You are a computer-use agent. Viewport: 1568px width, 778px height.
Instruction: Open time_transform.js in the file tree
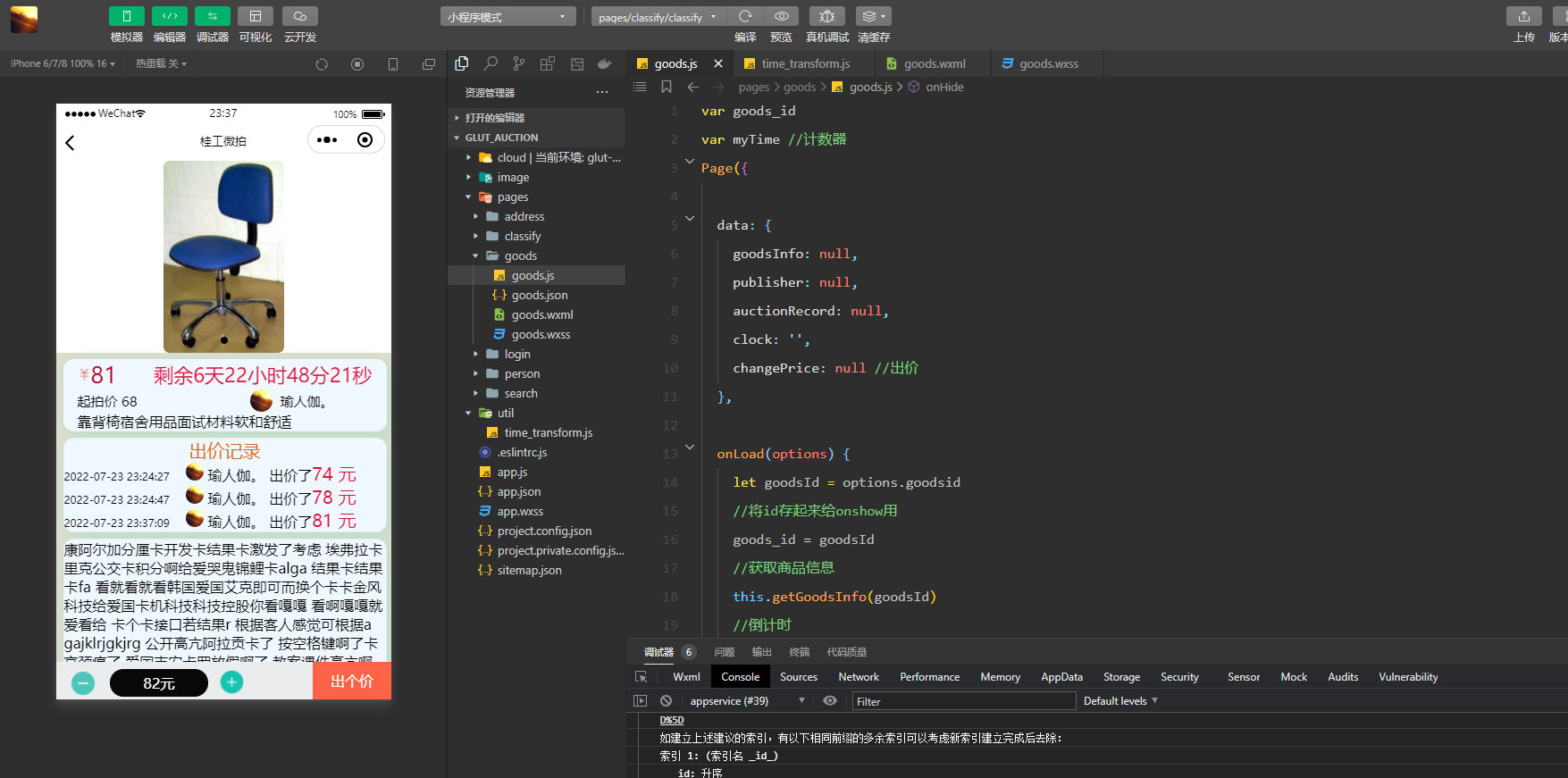(x=548, y=433)
